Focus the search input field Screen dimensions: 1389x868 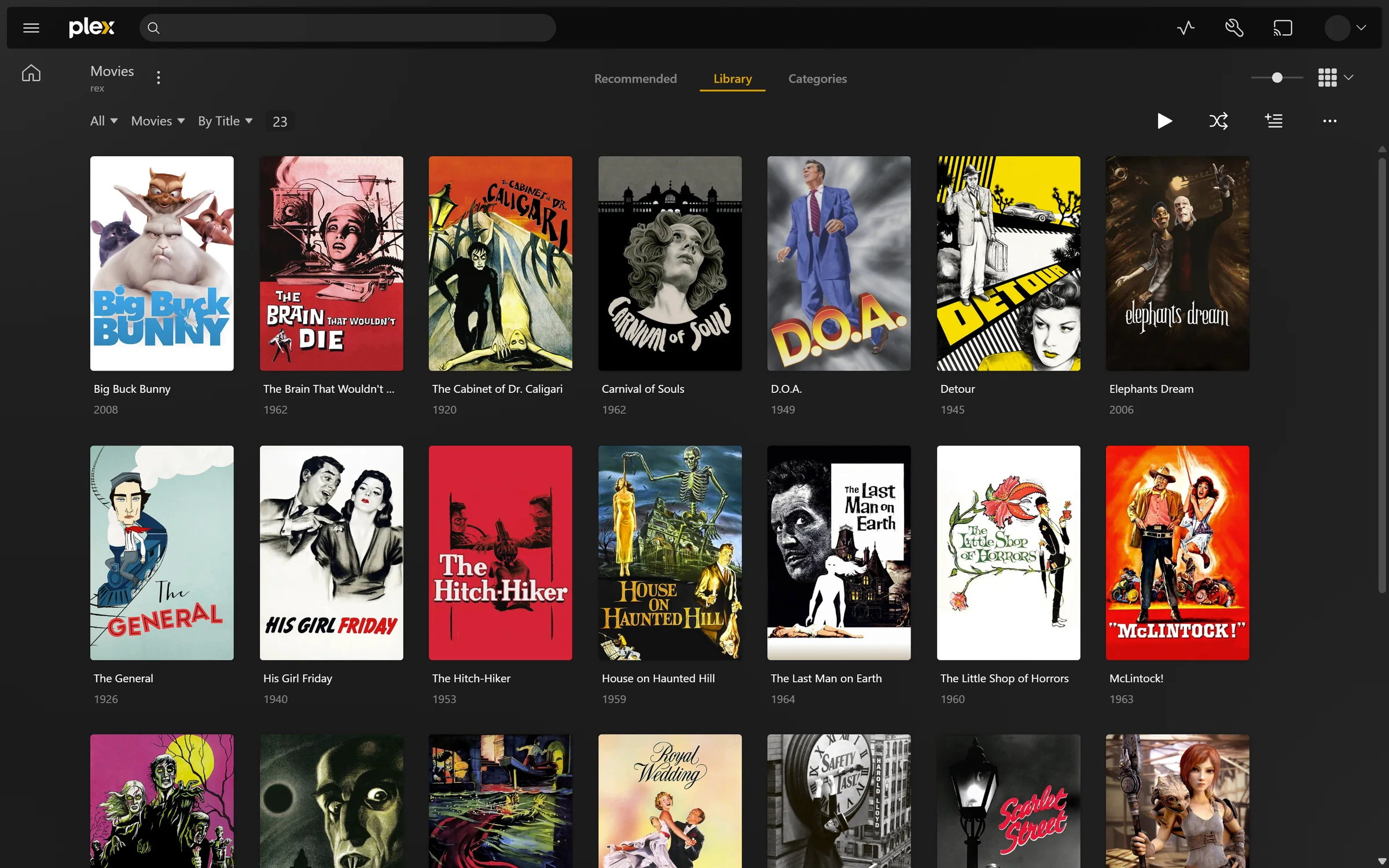pos(347,28)
